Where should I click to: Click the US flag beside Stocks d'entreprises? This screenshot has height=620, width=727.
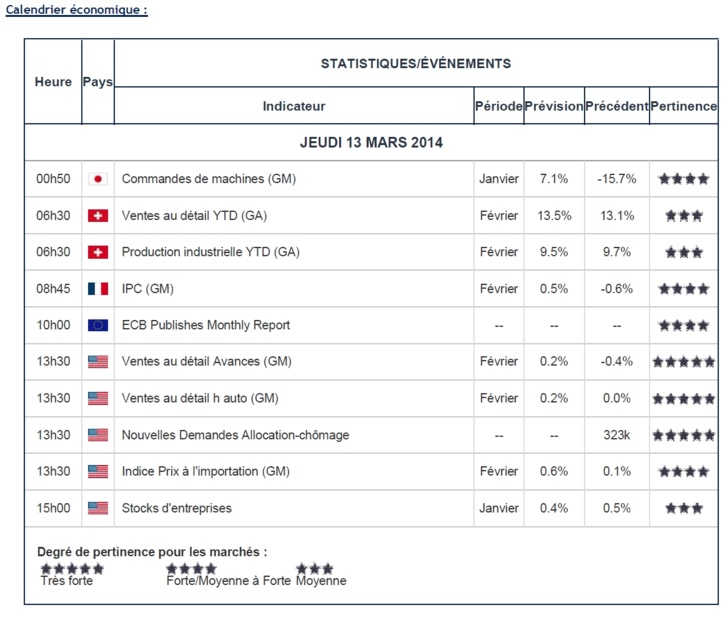click(98, 508)
